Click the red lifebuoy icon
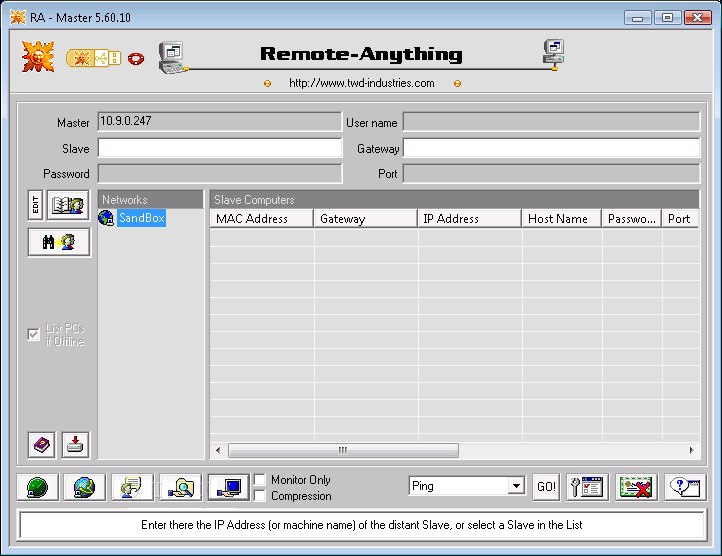 pos(136,59)
